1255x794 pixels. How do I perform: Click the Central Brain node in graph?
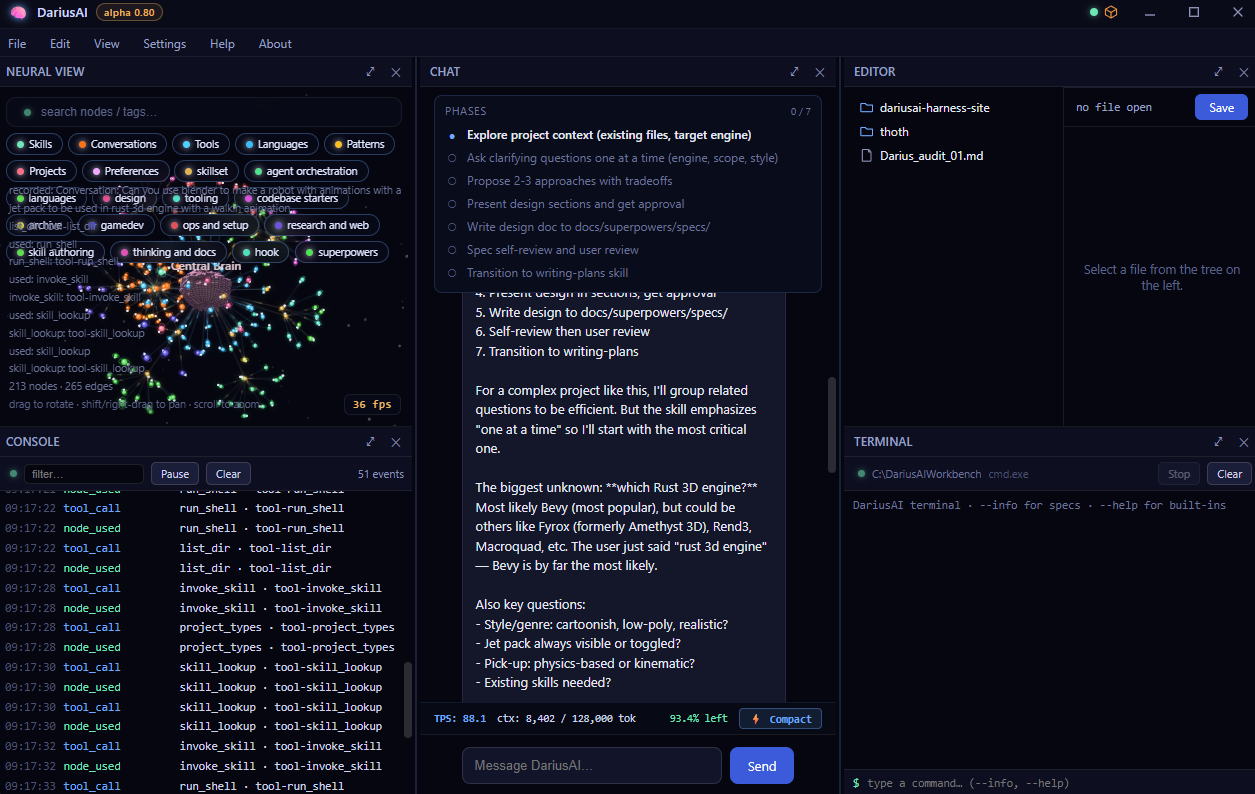pos(205,290)
